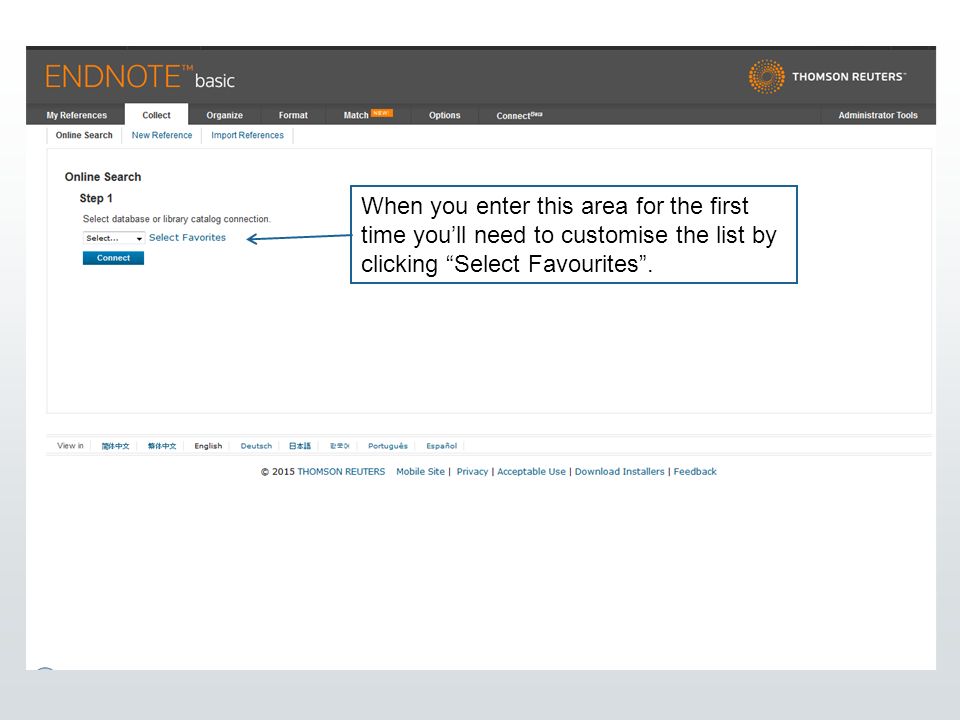Open the Import References sub-tab
This screenshot has width=960, height=720.
pos(247,135)
